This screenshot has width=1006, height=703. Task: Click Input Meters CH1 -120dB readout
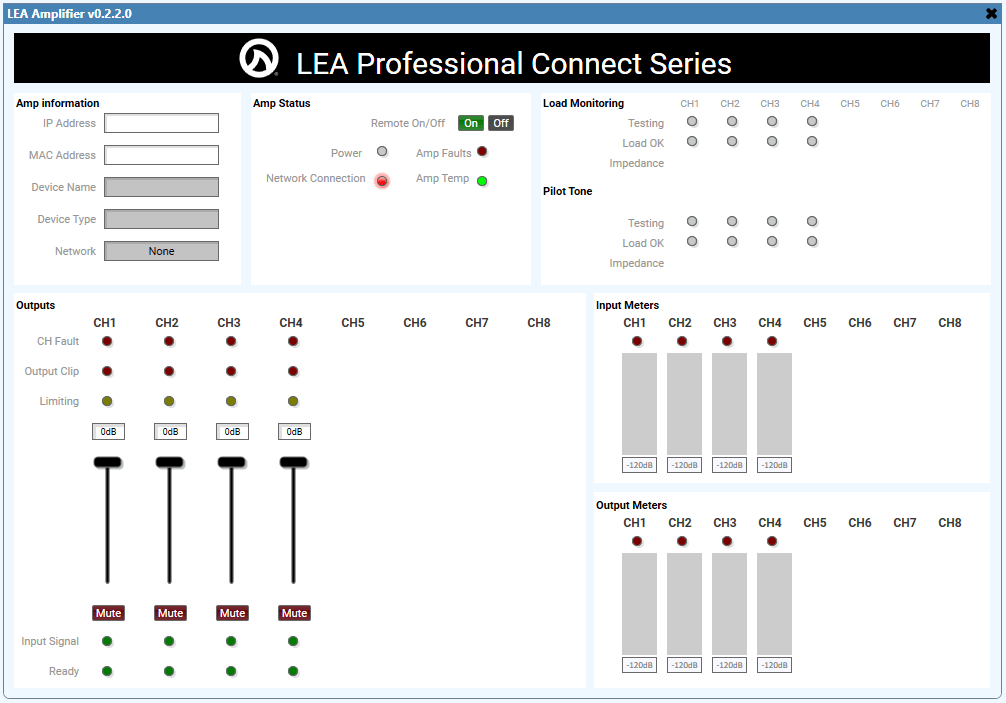[640, 465]
